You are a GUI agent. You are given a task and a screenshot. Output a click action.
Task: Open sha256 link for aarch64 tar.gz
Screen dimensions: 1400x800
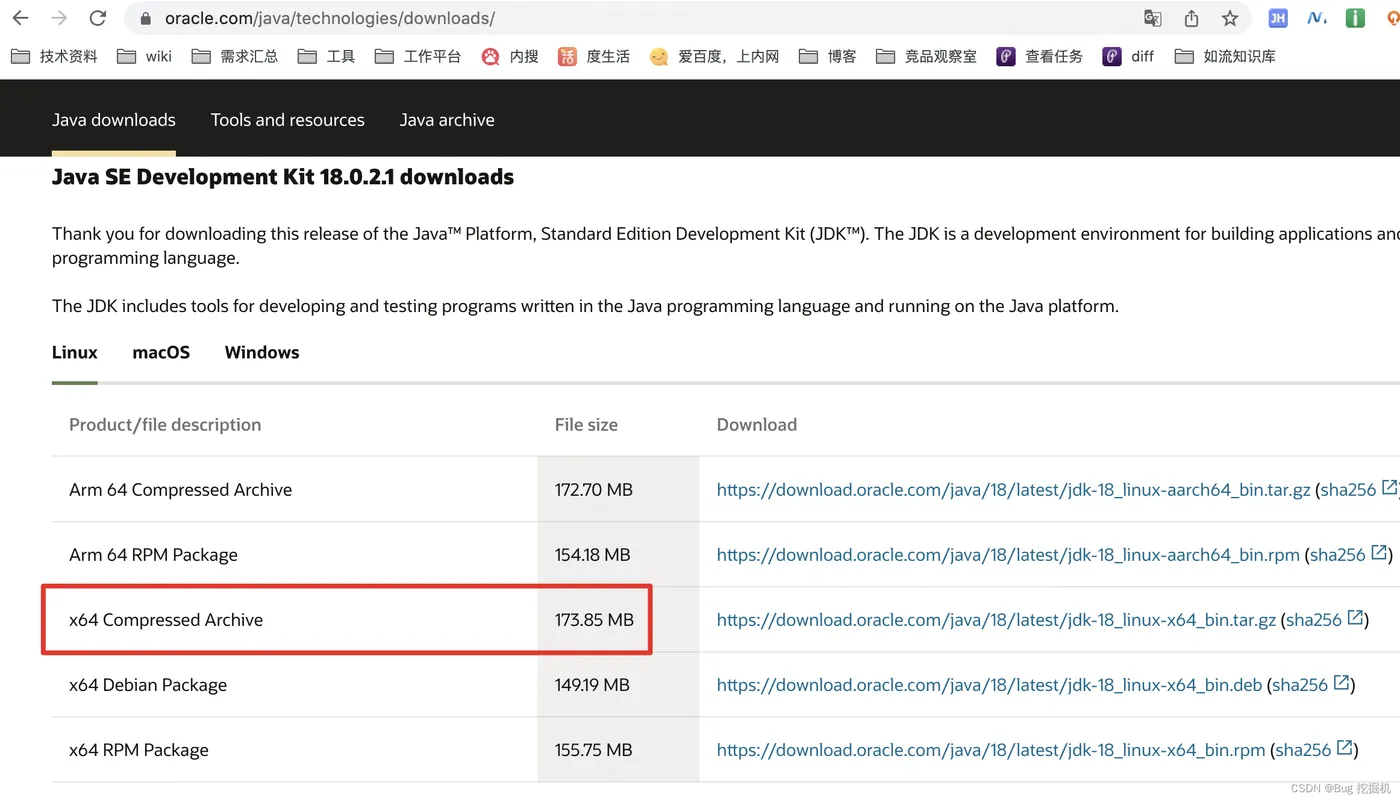[x=1348, y=490]
